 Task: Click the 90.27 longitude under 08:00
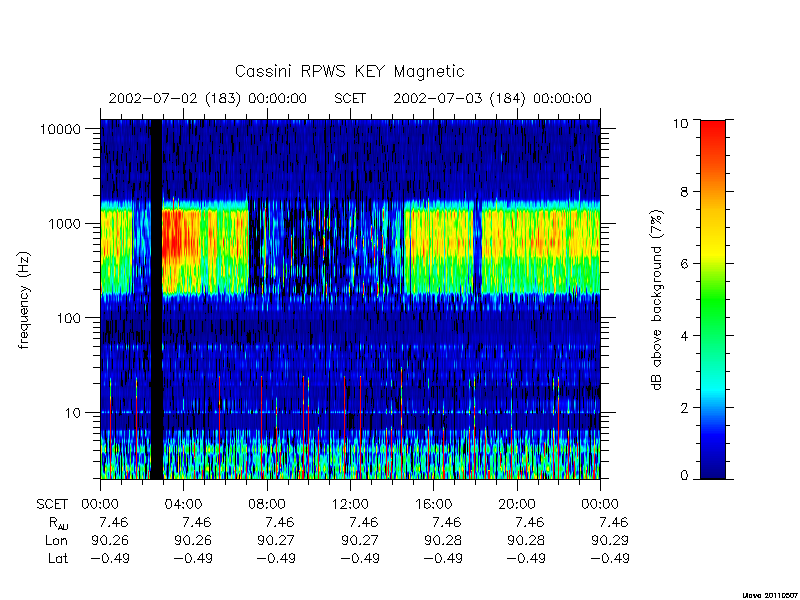(276, 540)
